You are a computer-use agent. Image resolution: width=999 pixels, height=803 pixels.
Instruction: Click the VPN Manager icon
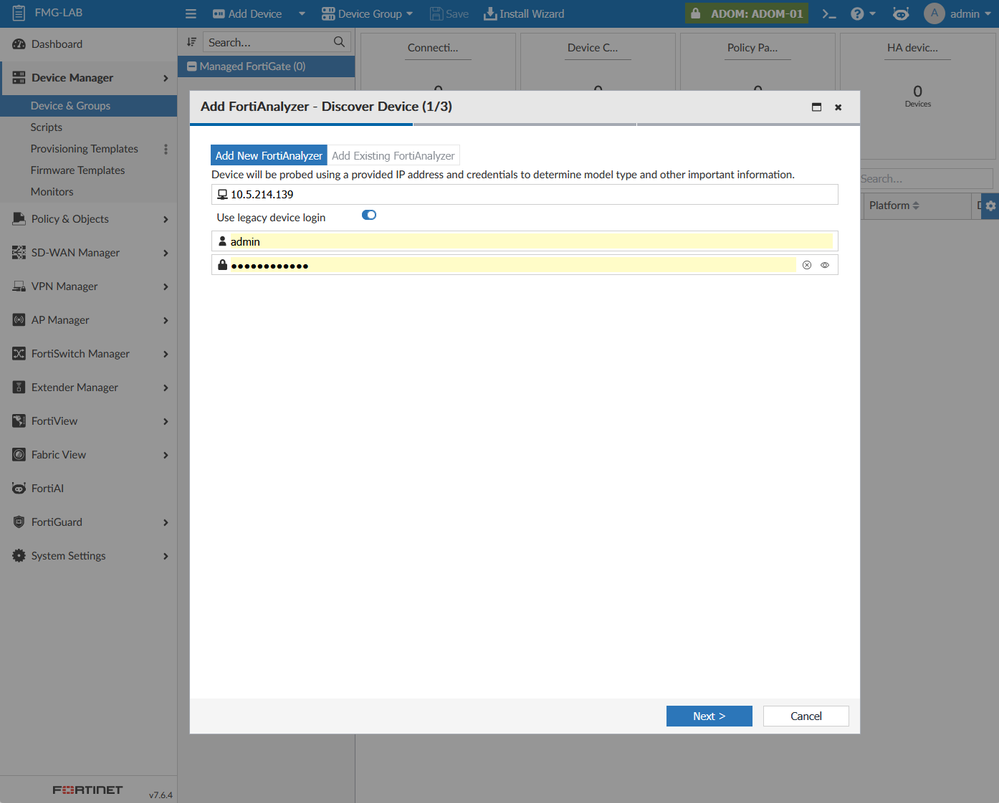pyautogui.click(x=19, y=286)
